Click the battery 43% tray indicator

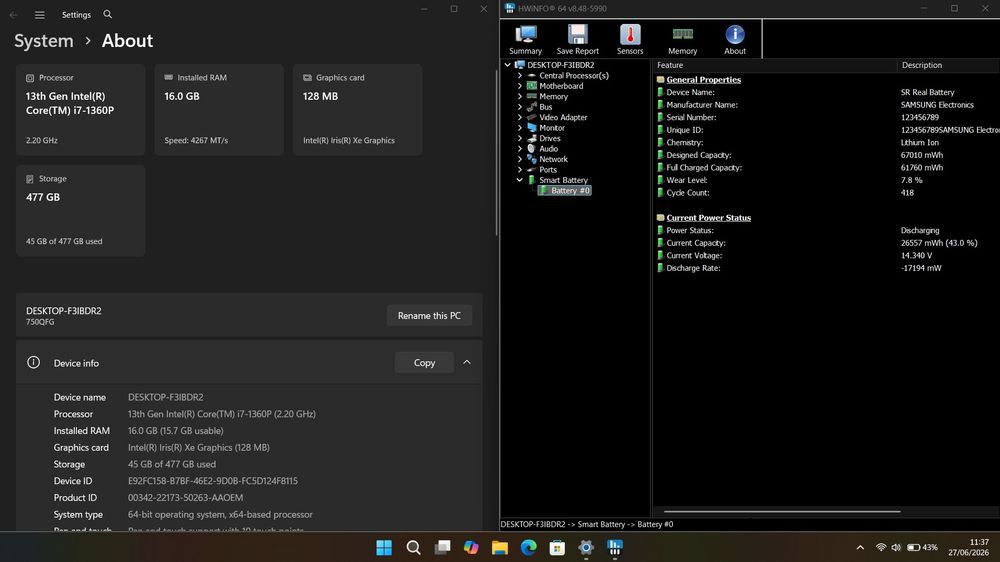922,547
